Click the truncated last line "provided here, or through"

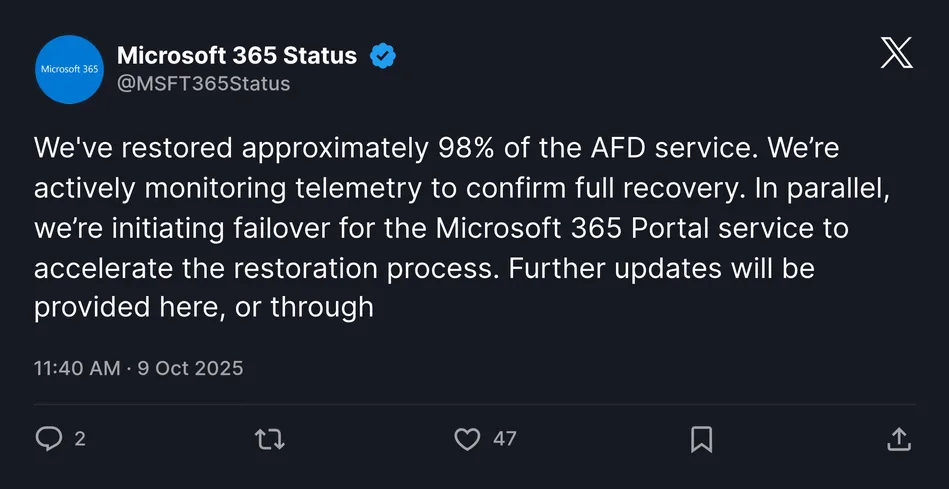(204, 307)
